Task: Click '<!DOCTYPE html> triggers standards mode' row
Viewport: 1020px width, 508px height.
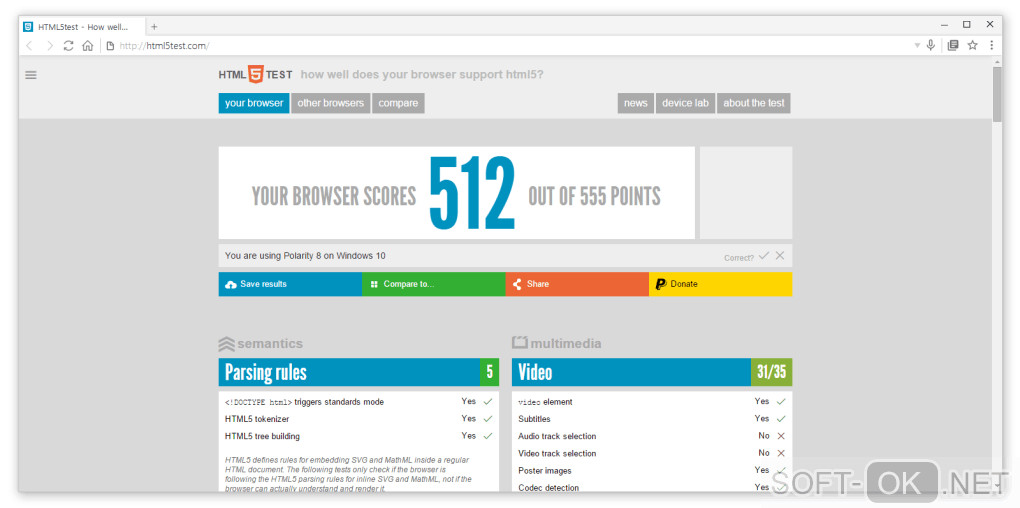Action: tap(359, 402)
